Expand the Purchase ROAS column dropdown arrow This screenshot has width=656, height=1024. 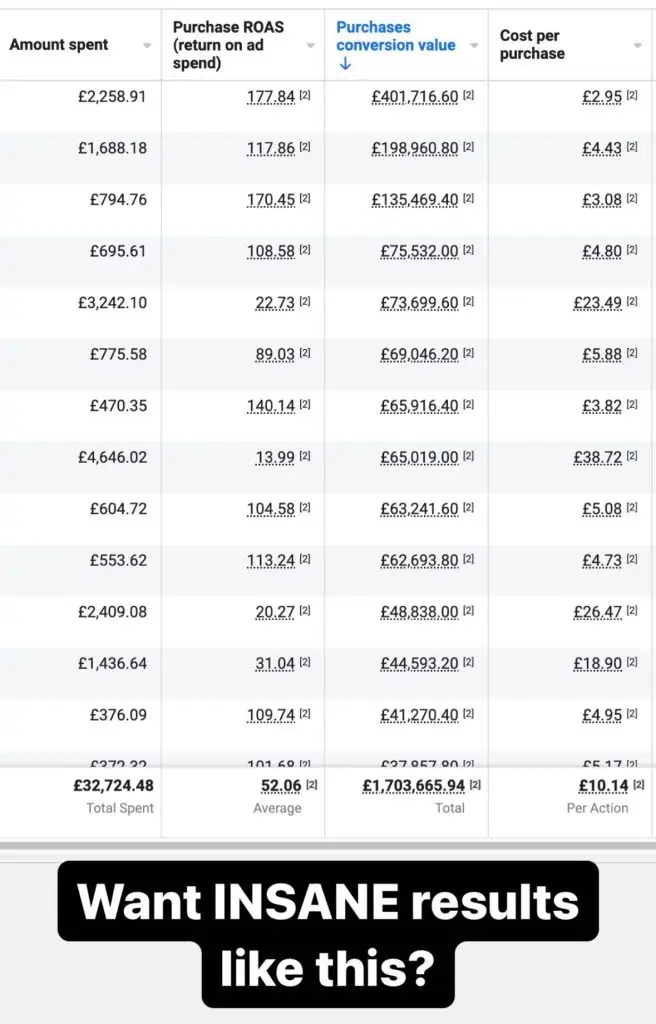click(x=310, y=45)
